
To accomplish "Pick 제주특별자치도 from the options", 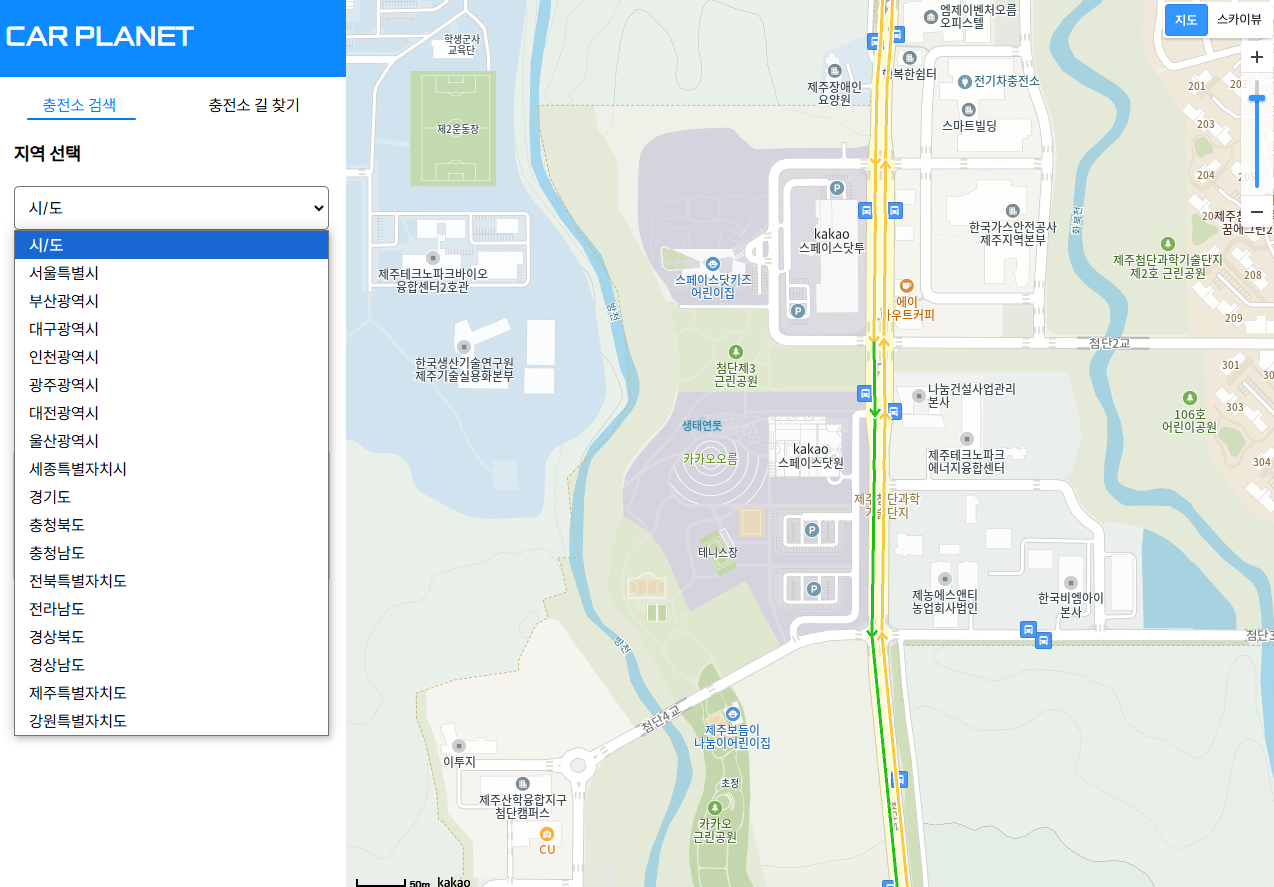I will (x=171, y=693).
